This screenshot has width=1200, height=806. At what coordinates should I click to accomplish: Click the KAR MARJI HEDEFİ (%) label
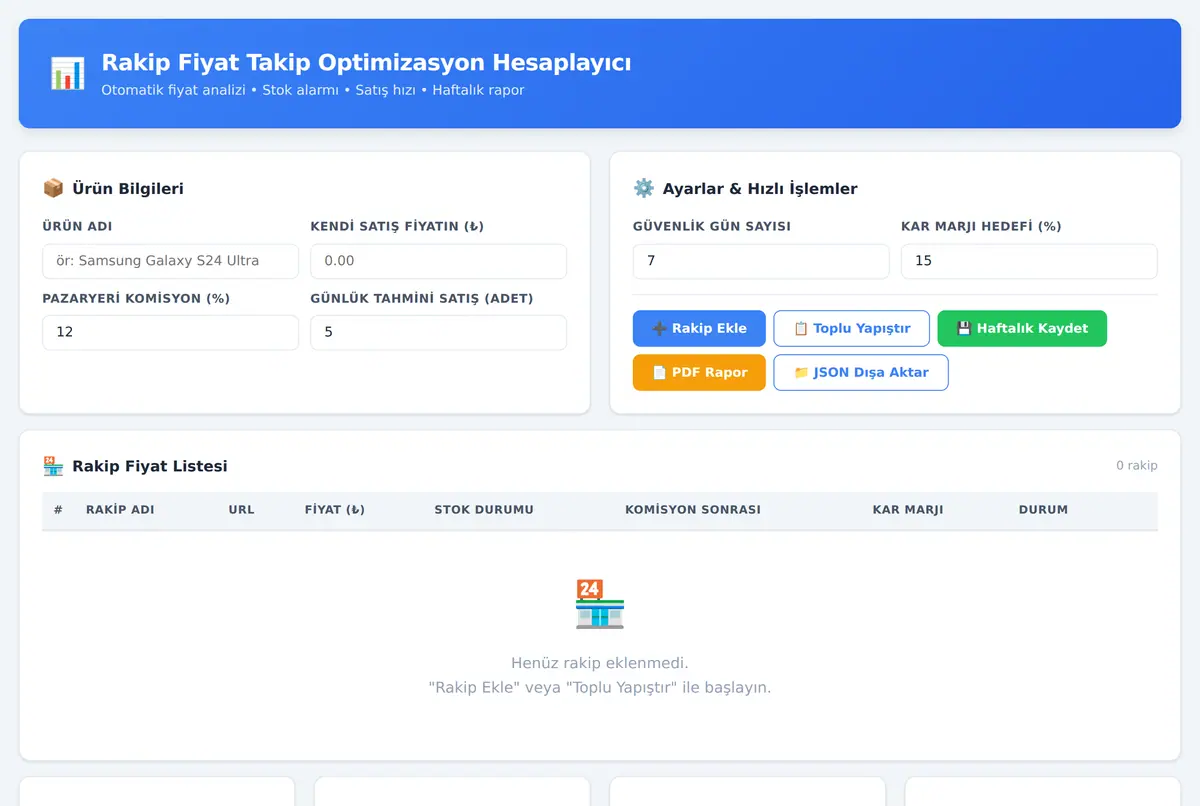point(981,226)
